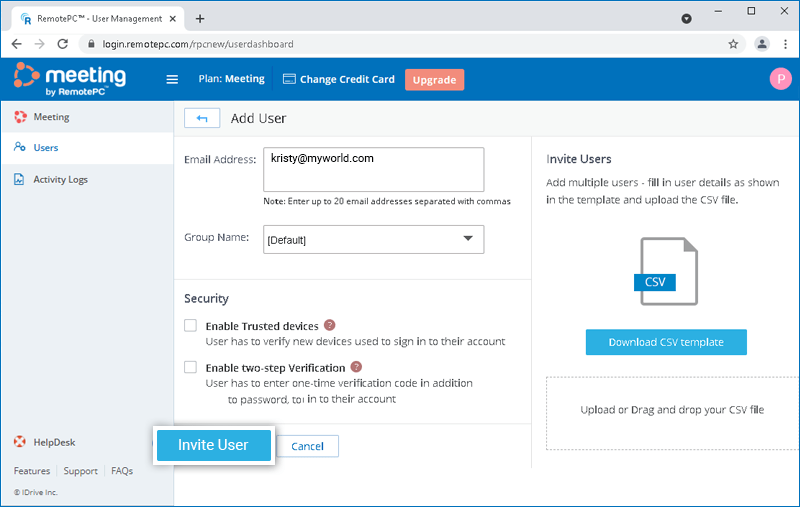Click the back arrow button beside Add User

tap(202, 118)
